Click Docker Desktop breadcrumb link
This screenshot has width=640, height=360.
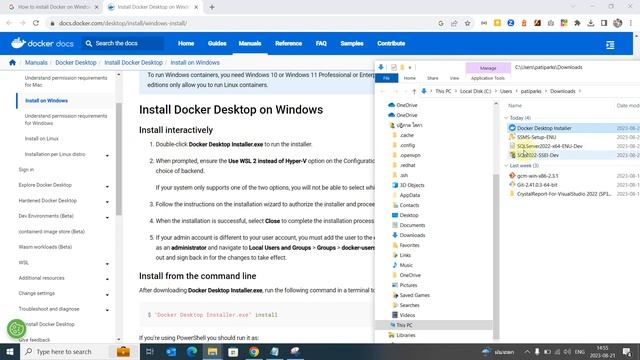[x=76, y=62]
